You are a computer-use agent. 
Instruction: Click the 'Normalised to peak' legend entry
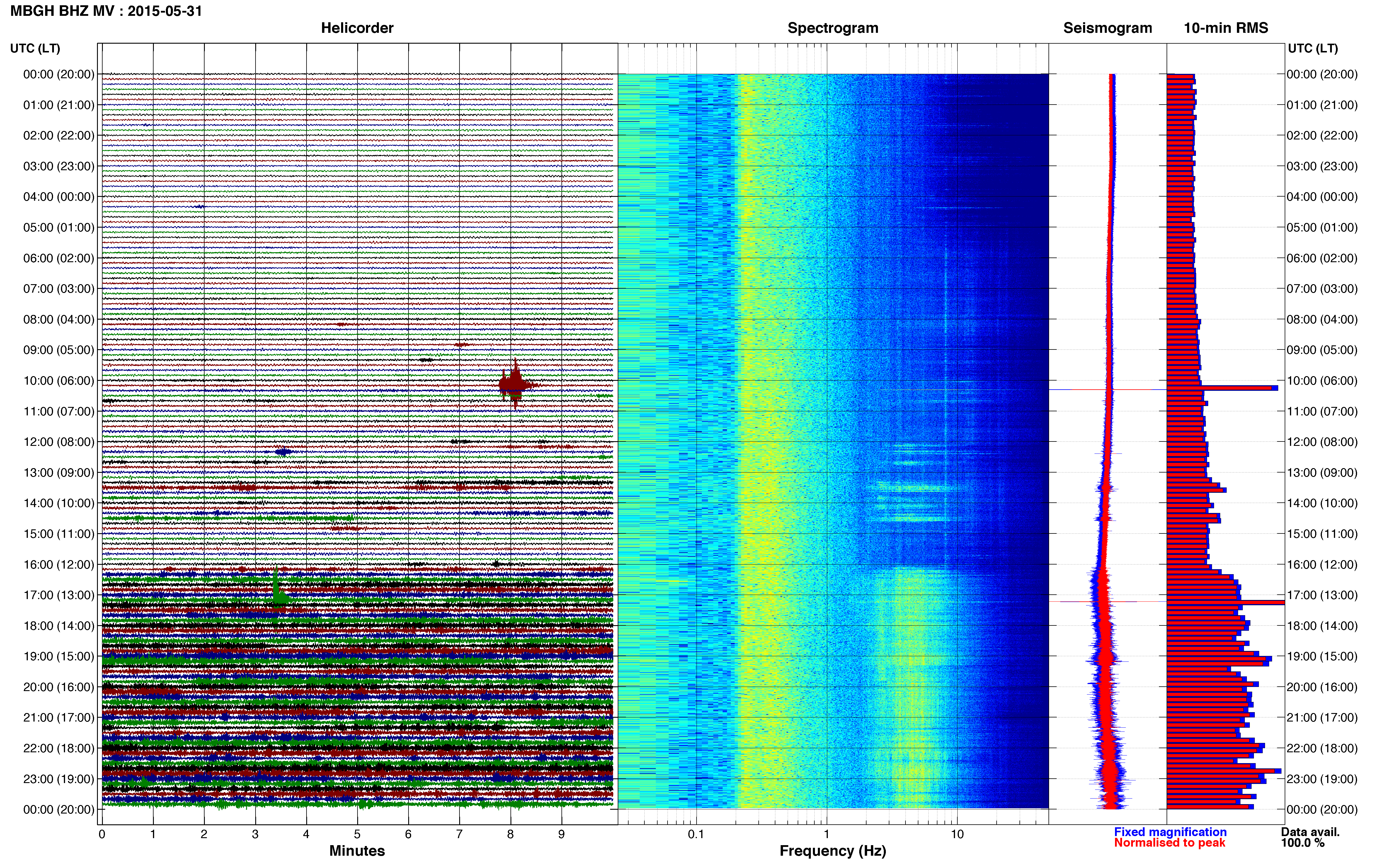click(x=1170, y=843)
